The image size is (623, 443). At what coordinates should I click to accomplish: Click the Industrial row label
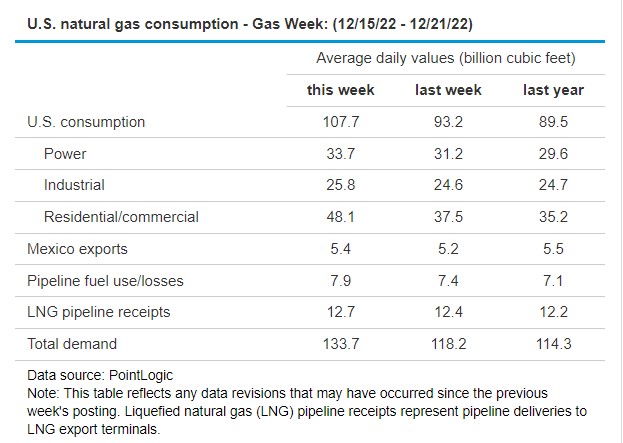pyautogui.click(x=74, y=185)
